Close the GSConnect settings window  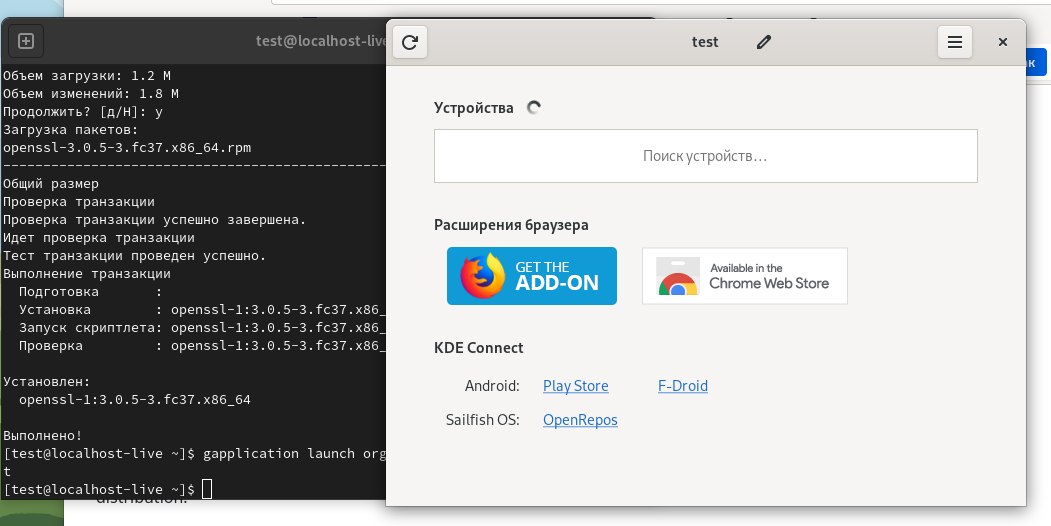(1003, 42)
